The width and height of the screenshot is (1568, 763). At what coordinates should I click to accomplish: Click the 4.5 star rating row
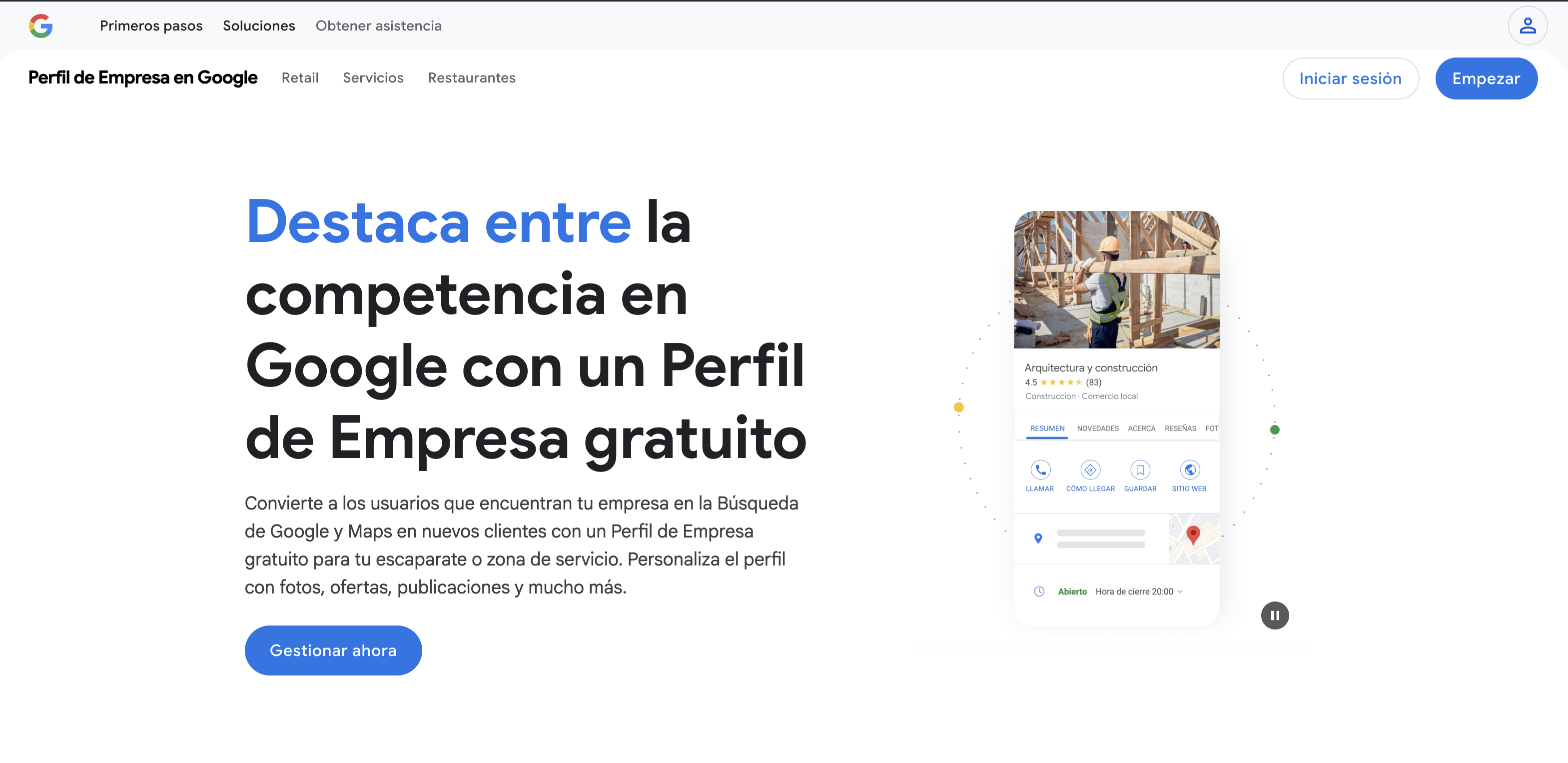coord(1063,382)
